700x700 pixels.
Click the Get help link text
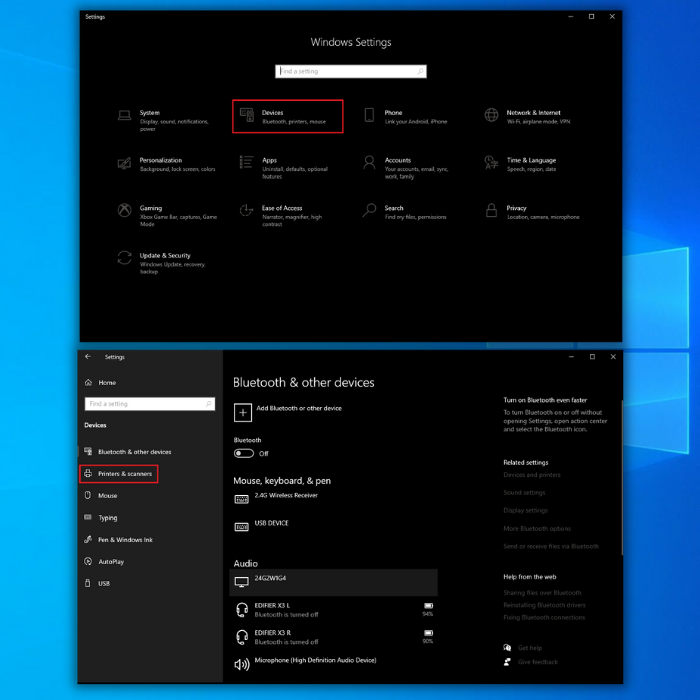530,648
